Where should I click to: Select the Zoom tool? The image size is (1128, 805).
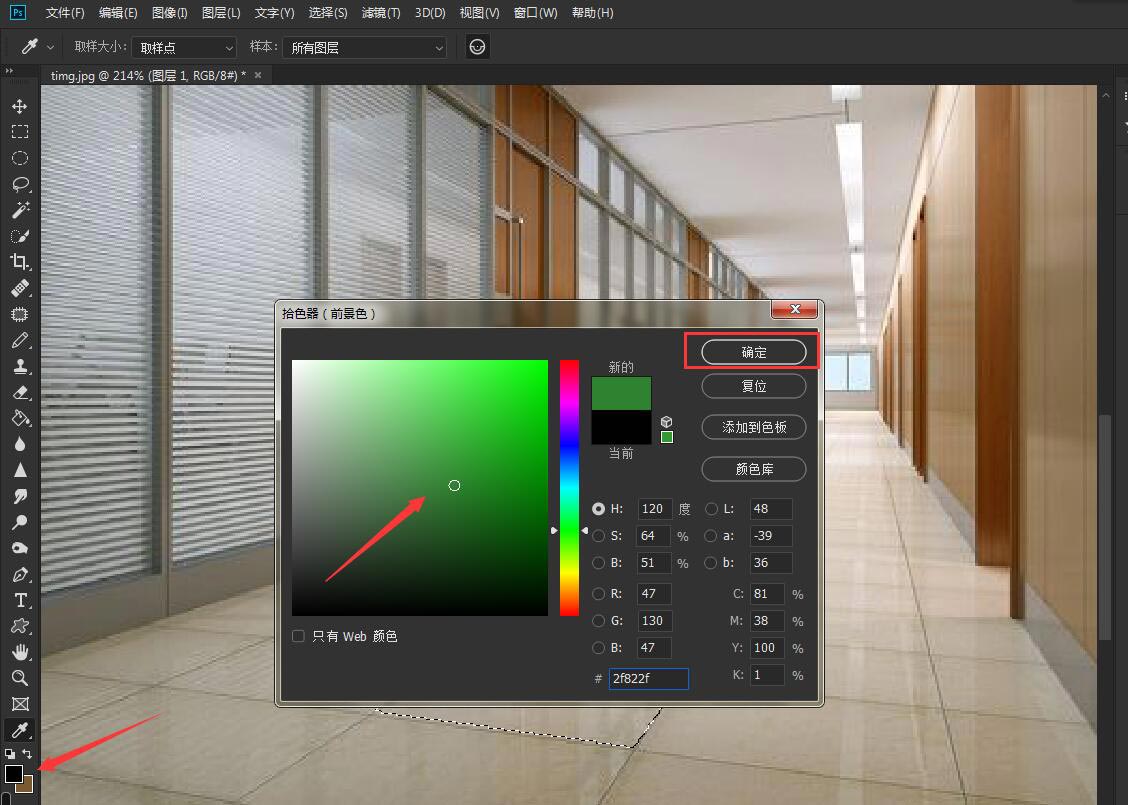[19, 678]
